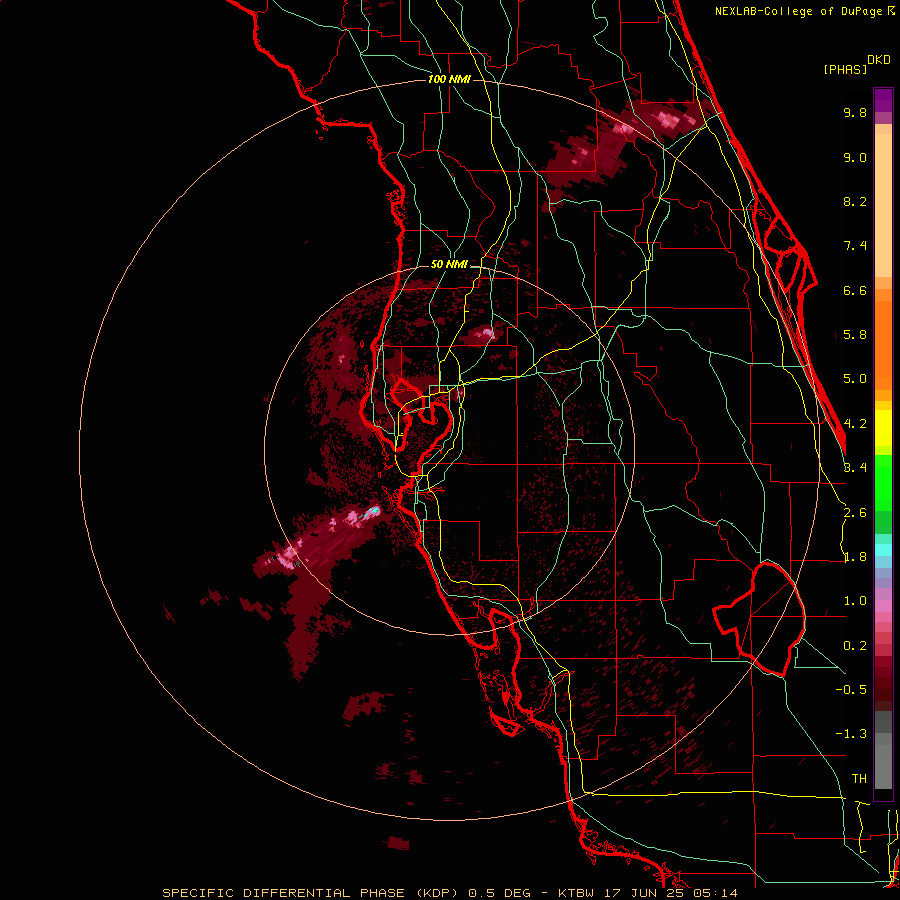
Task: Pick the purple top segment of color bar
Action: click(x=883, y=100)
